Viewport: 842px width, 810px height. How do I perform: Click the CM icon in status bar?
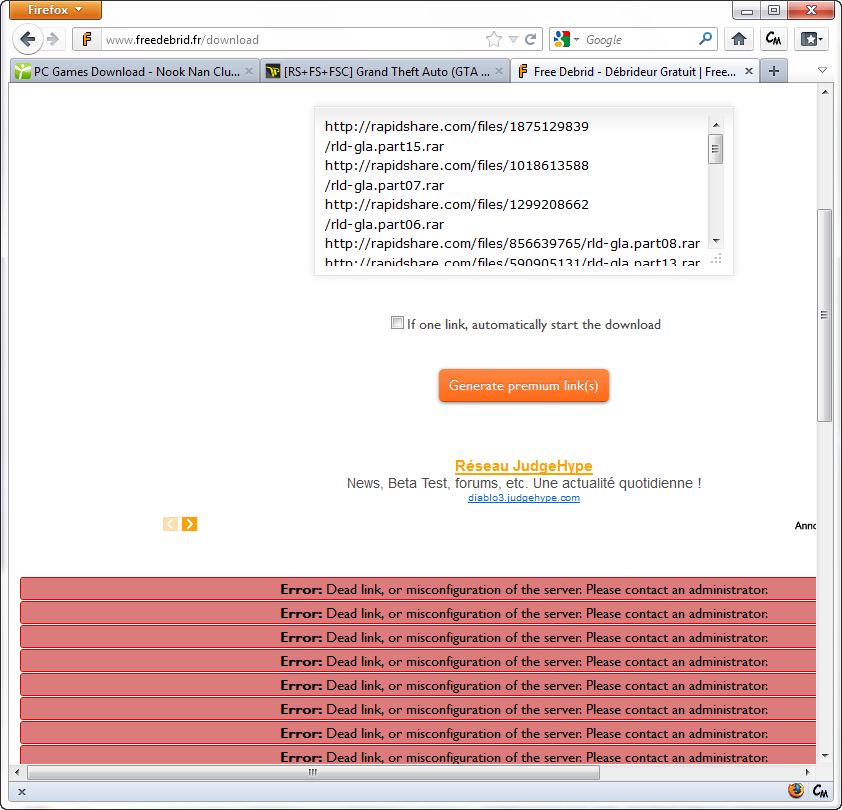[820, 791]
